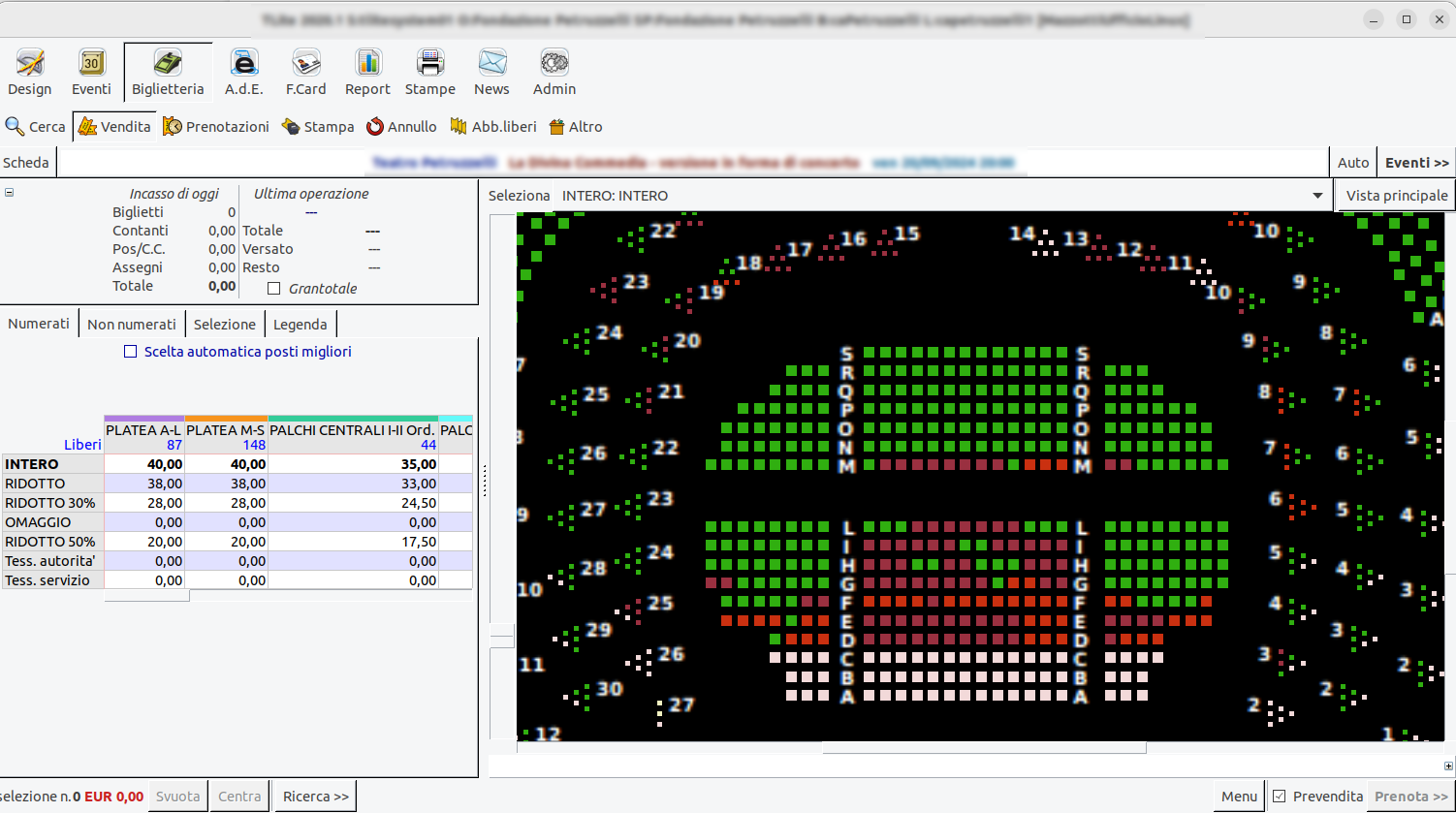The height and width of the screenshot is (813, 1456).
Task: Click the seat map zoom slider handle
Action: click(502, 636)
